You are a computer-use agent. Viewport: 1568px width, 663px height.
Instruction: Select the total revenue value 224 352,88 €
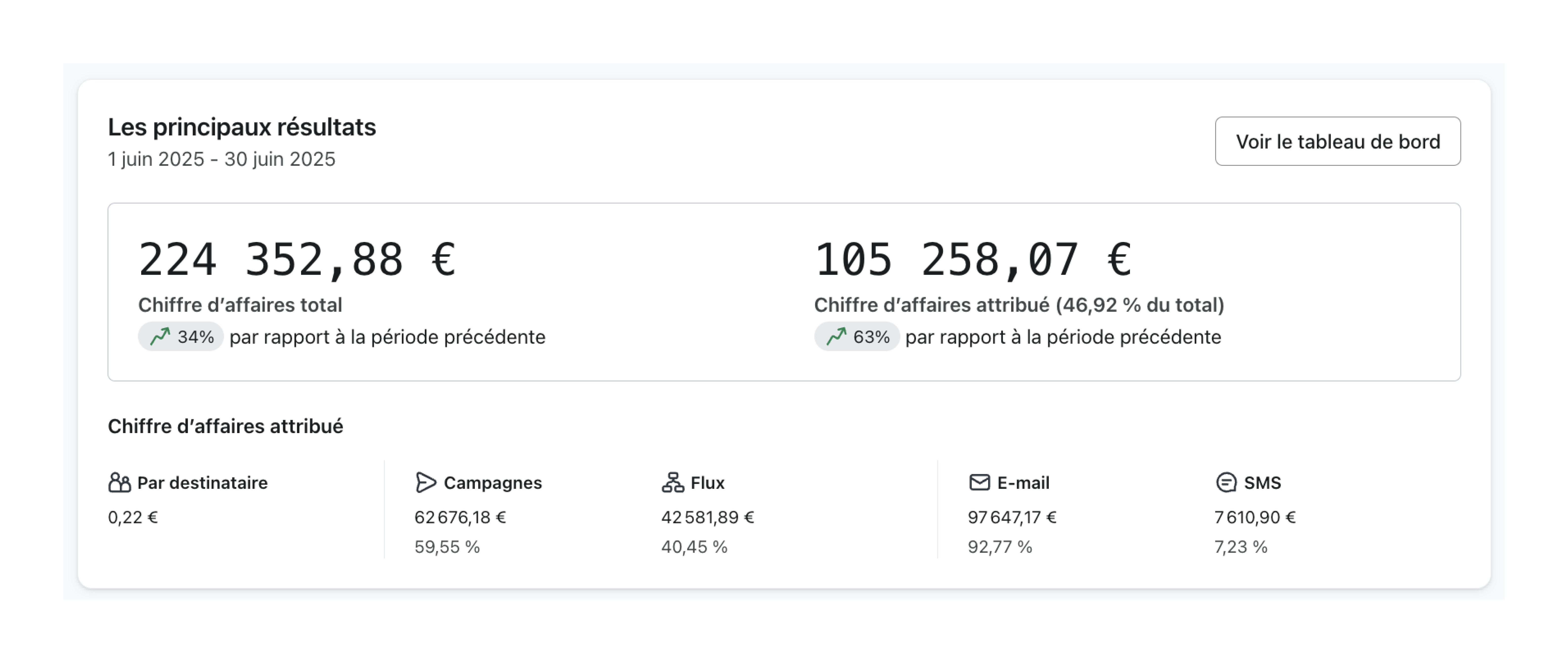coord(298,259)
